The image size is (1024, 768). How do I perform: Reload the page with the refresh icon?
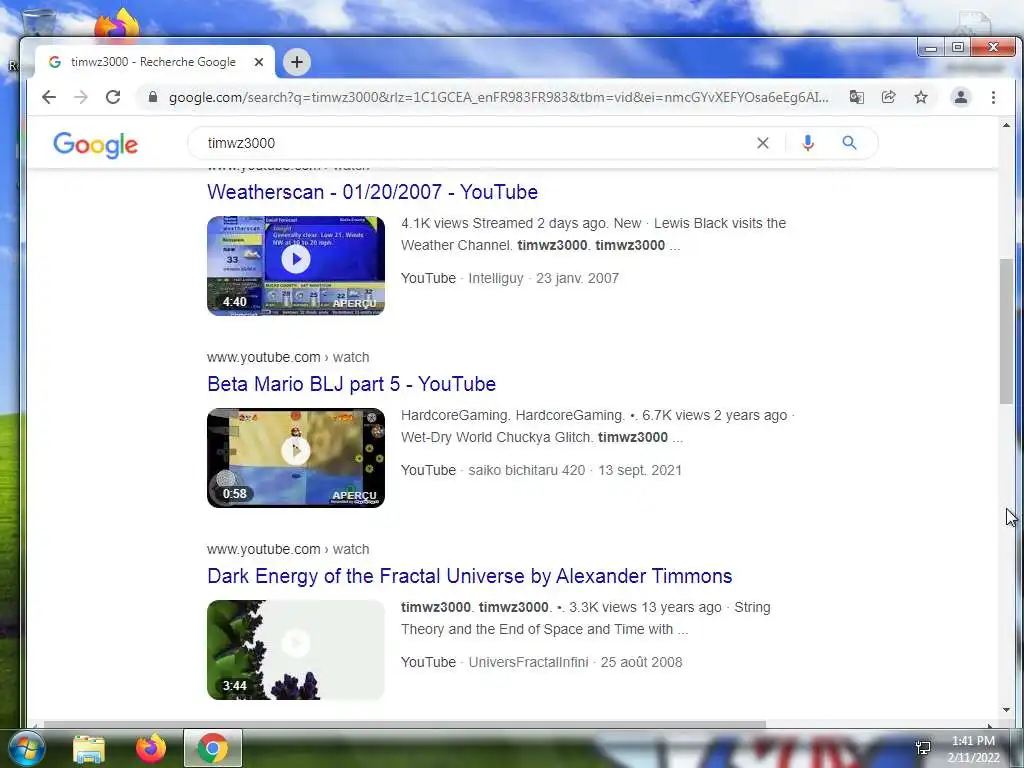coord(113,97)
